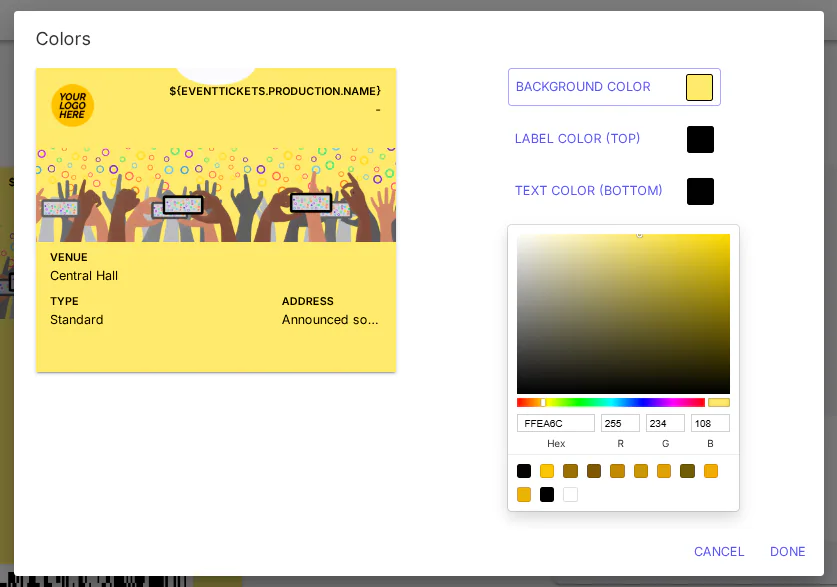Open the Background Color option
This screenshot has height=587, width=837.
point(614,87)
